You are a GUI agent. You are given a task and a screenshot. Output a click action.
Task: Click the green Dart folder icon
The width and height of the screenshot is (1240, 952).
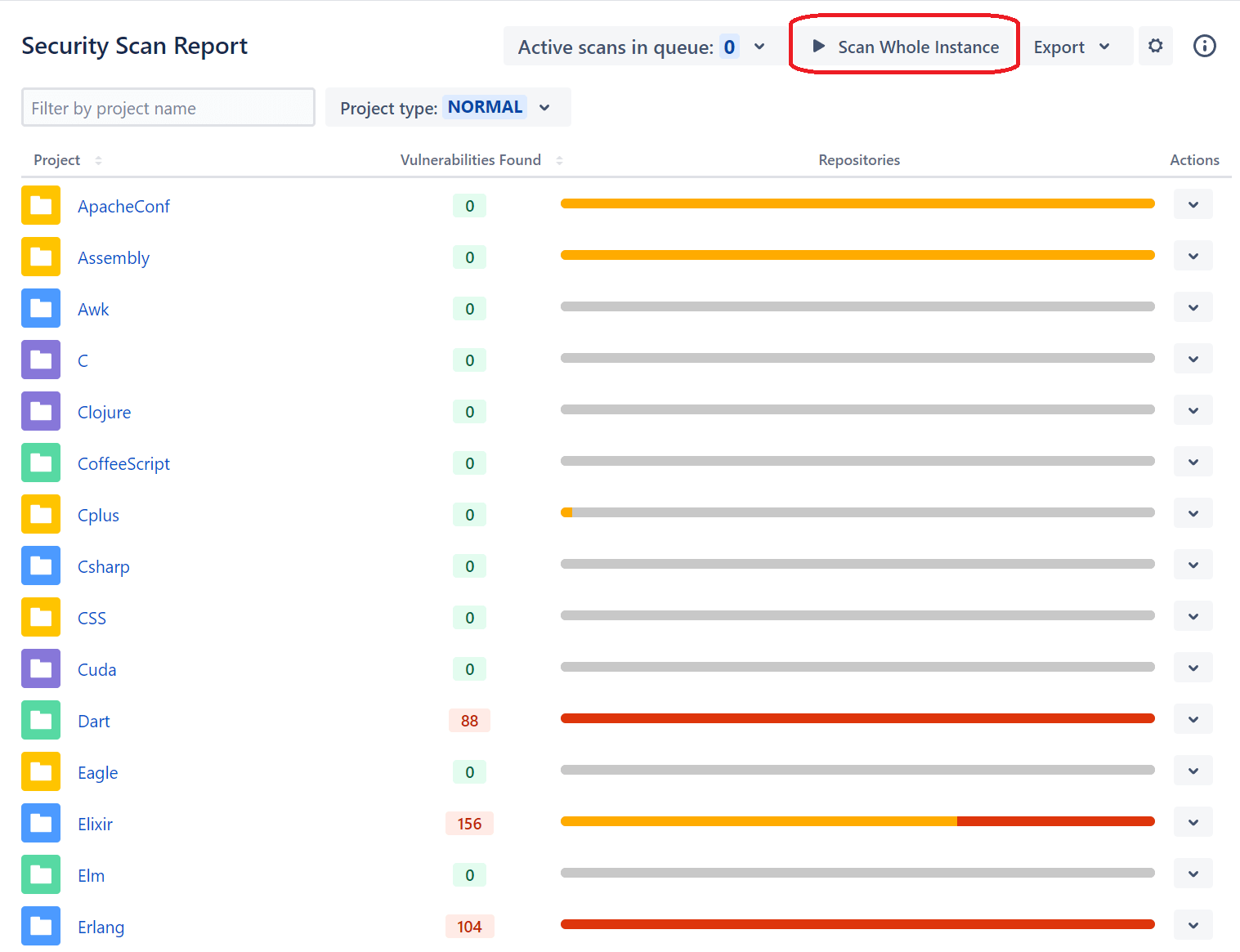40,720
